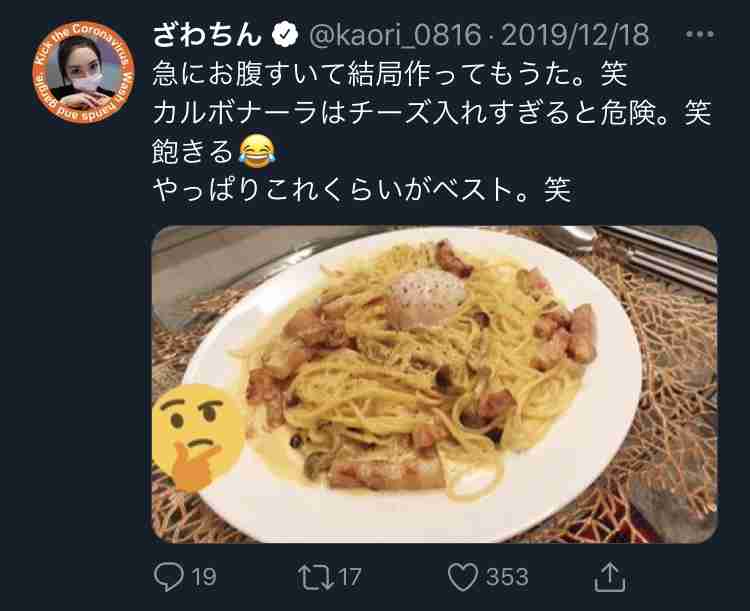The width and height of the screenshot is (750, 611).
Task: Open the @kaori_0816 handle link
Action: [395, 35]
